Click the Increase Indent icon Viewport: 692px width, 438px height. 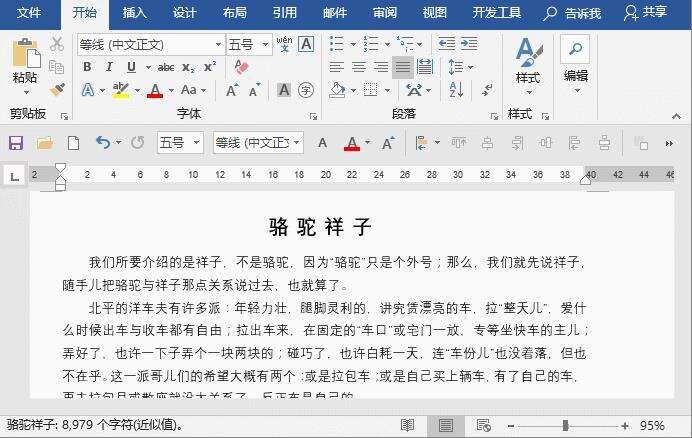point(469,43)
